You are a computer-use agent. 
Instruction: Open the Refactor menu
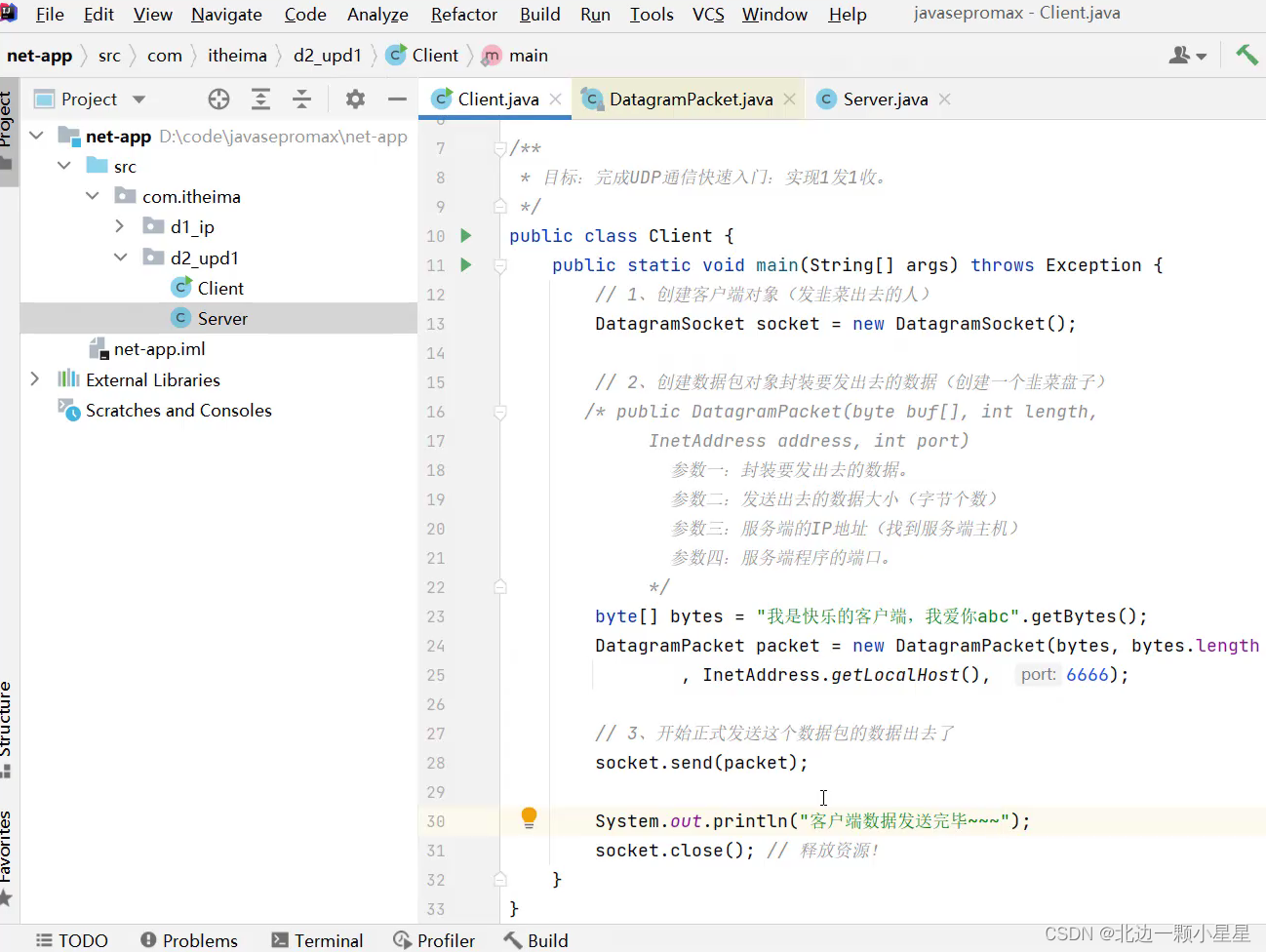tap(463, 15)
